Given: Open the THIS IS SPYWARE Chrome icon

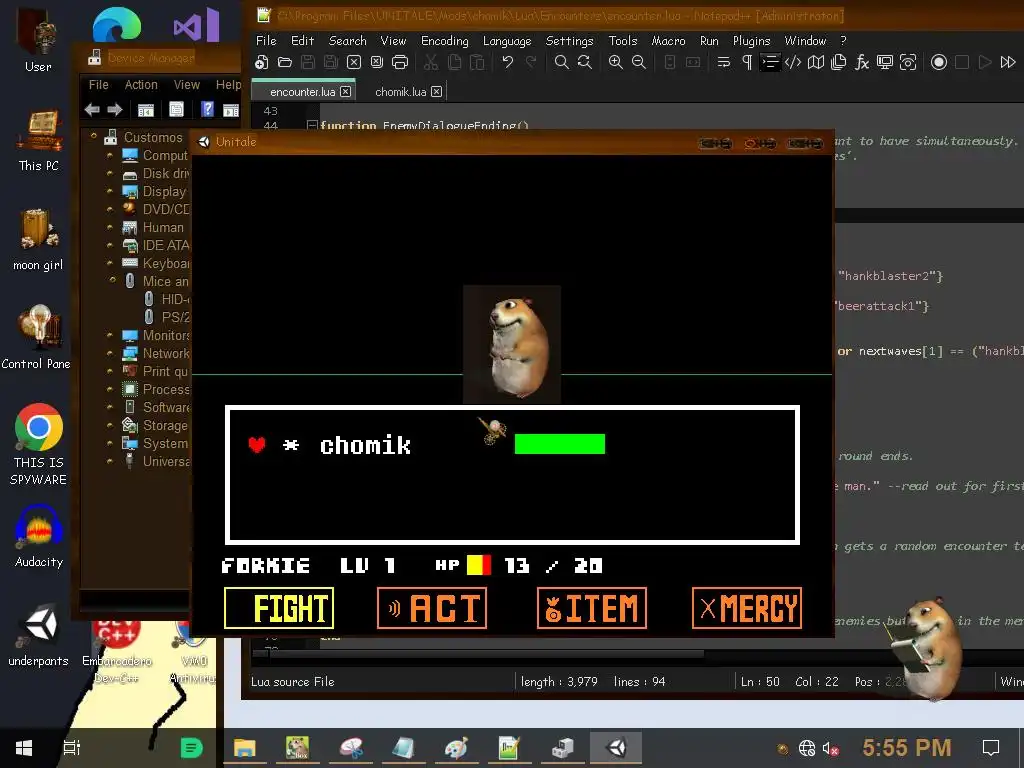Looking at the screenshot, I should pyautogui.click(x=39, y=445).
